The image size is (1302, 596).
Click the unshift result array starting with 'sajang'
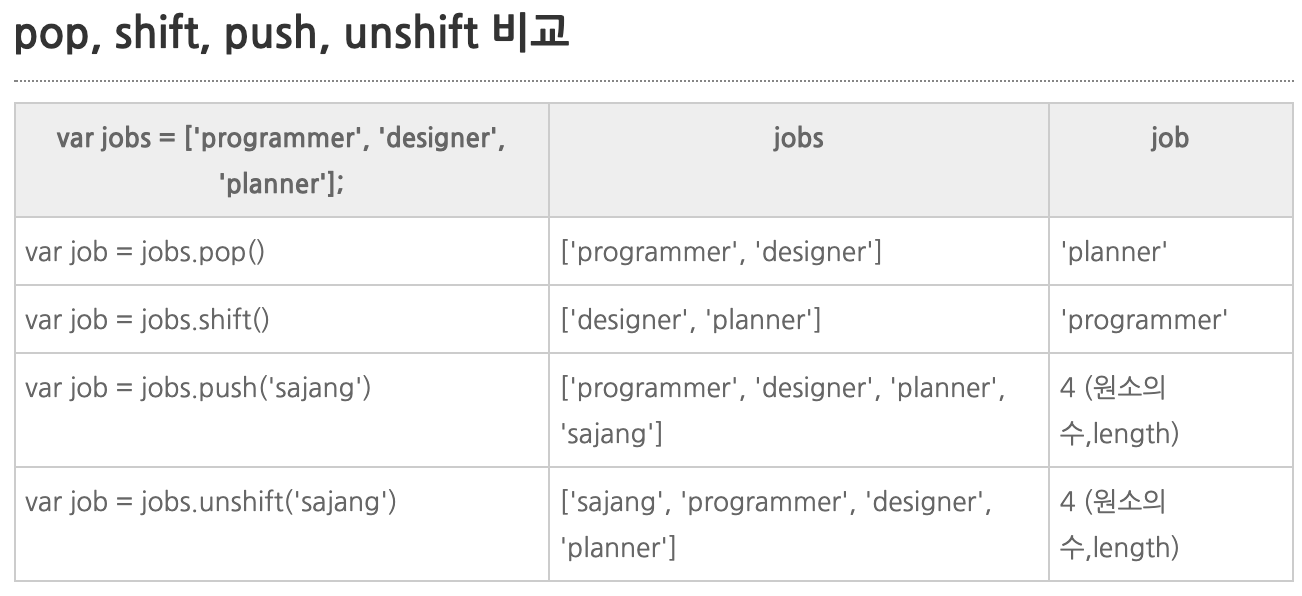click(799, 524)
